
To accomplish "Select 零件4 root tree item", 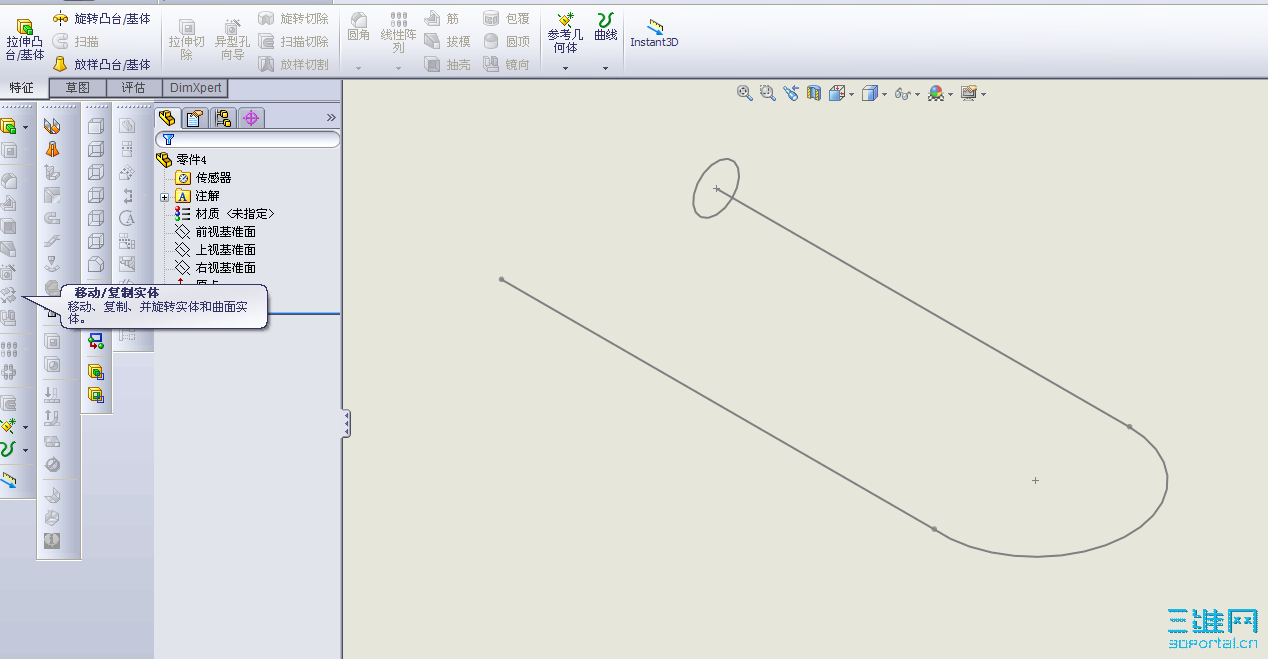I will (181, 160).
